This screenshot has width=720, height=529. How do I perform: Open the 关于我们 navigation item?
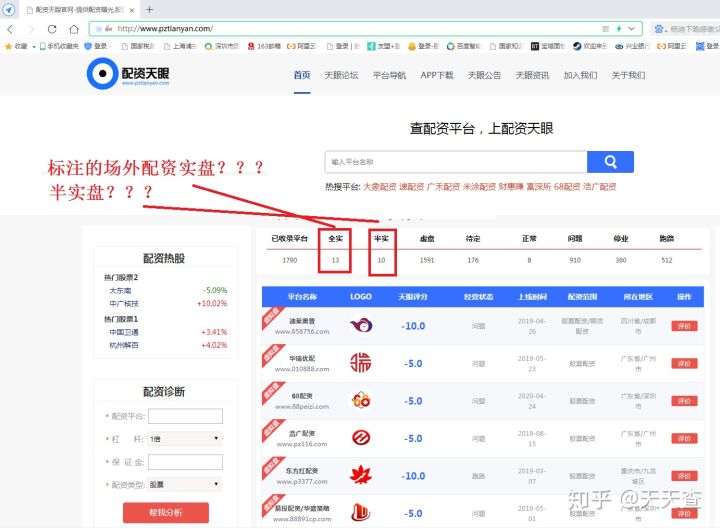(x=628, y=75)
